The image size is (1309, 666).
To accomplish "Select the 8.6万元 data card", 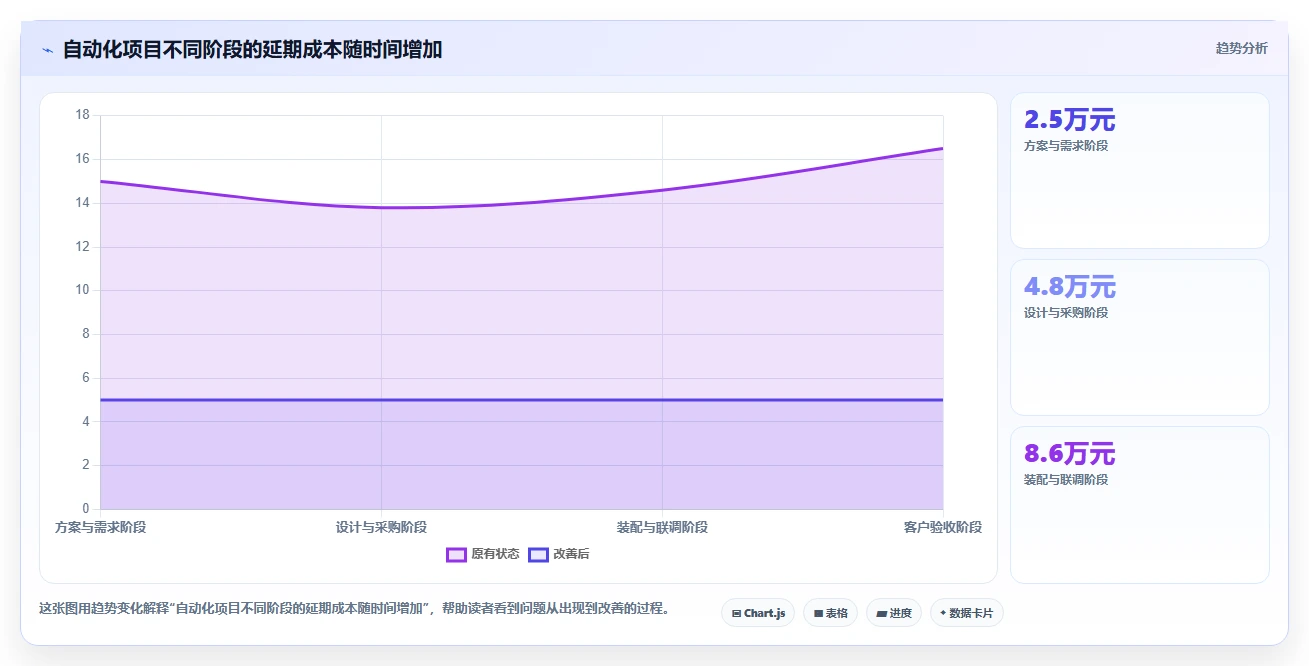I will (x=1140, y=504).
